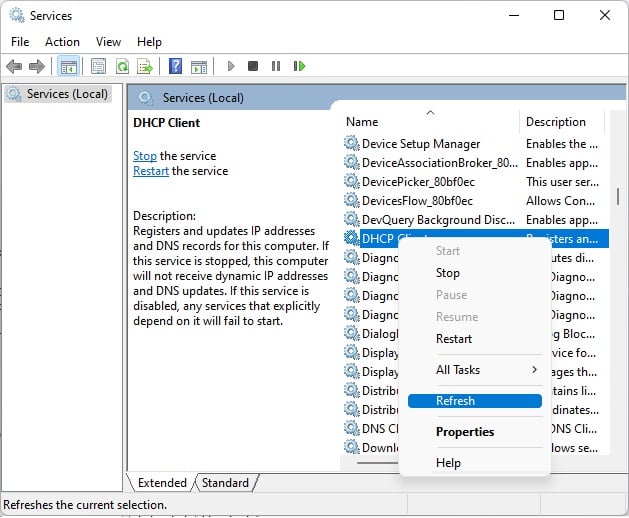The image size is (629, 518).
Task: Open the View menu
Action: (x=108, y=42)
